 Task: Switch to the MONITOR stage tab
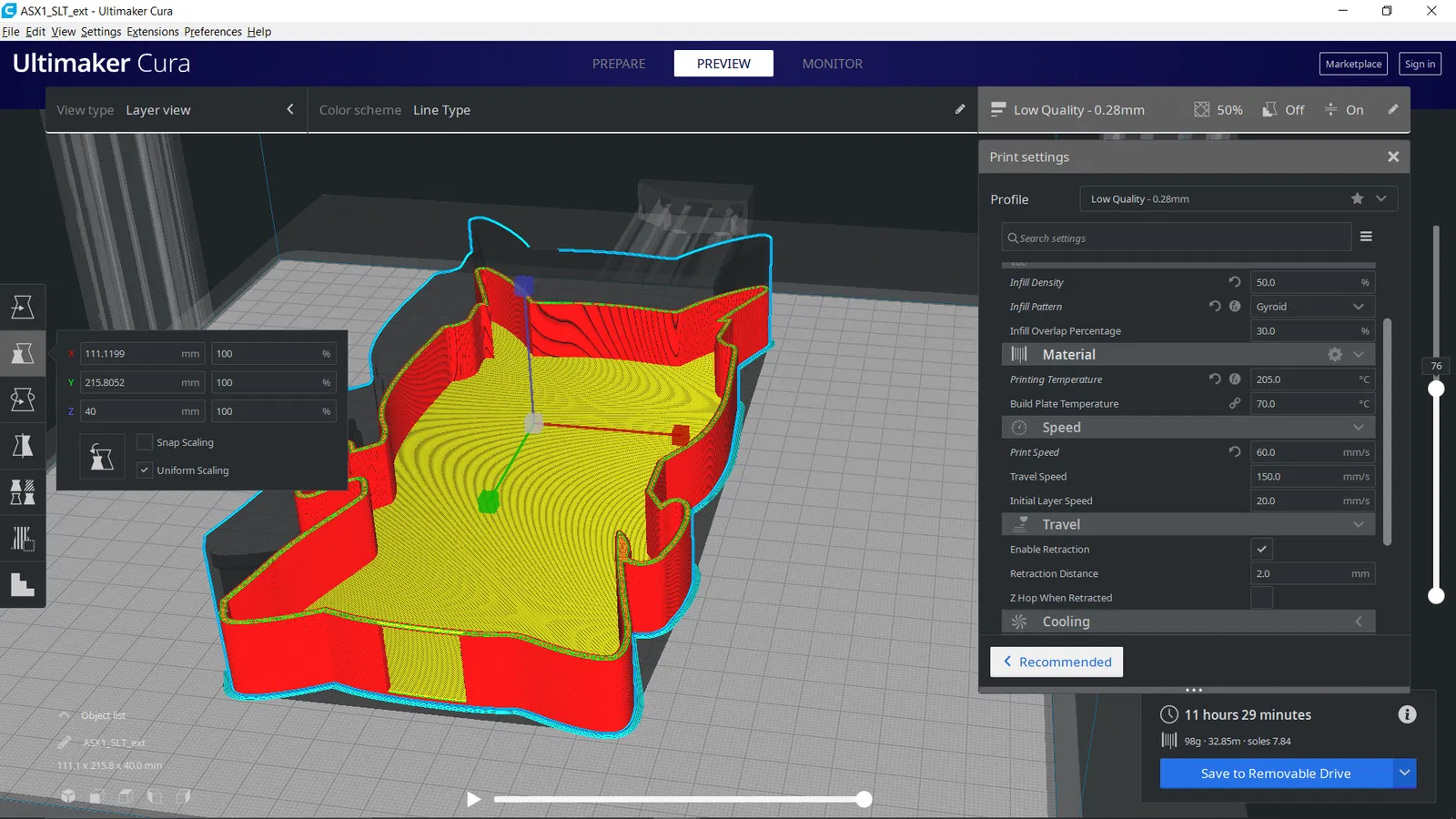point(833,64)
